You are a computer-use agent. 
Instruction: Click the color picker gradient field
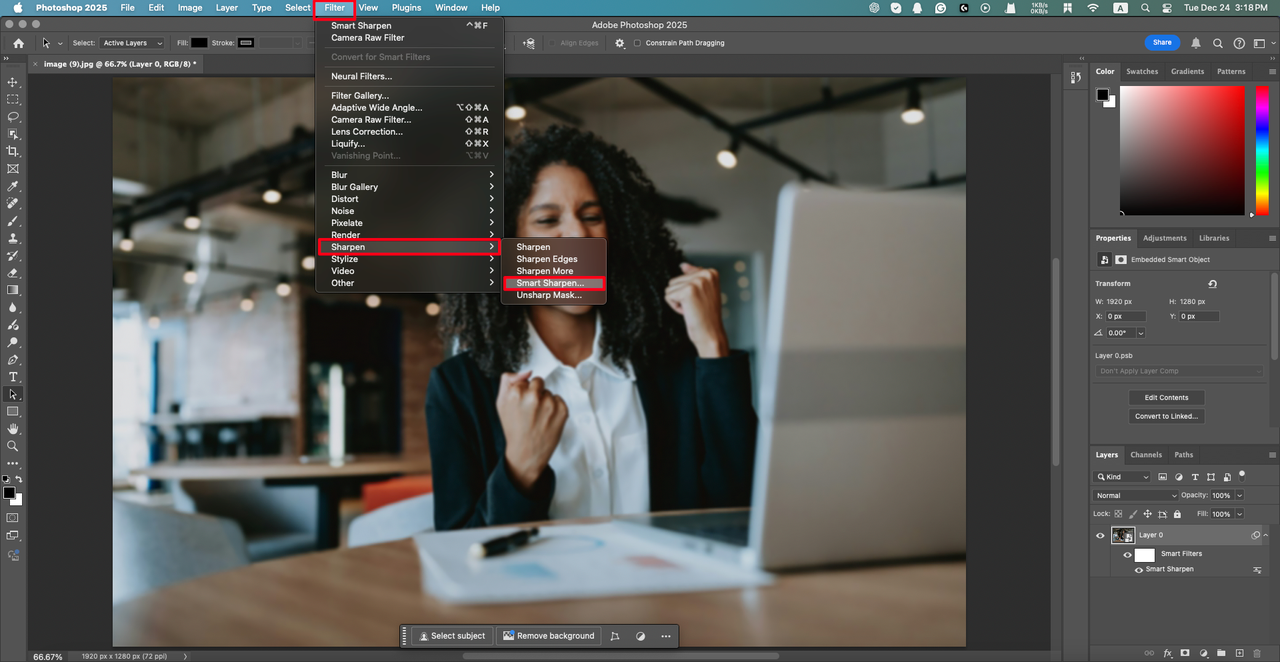pyautogui.click(x=1182, y=150)
